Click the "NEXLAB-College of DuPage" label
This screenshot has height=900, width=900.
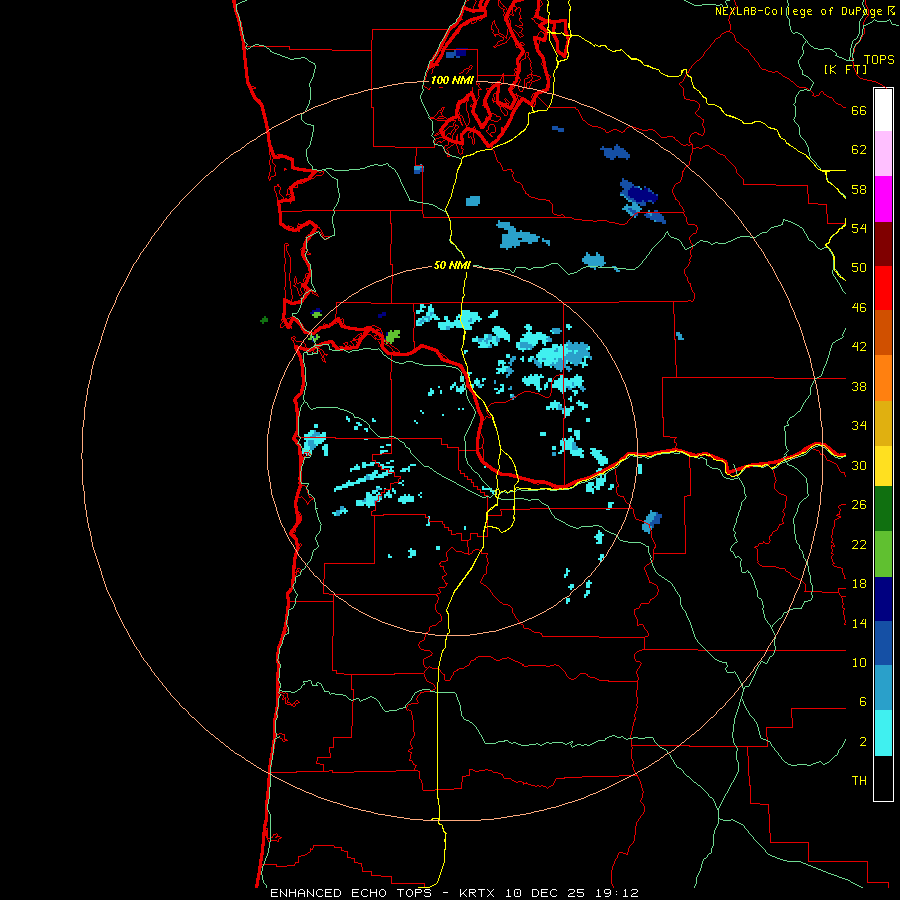click(798, 11)
